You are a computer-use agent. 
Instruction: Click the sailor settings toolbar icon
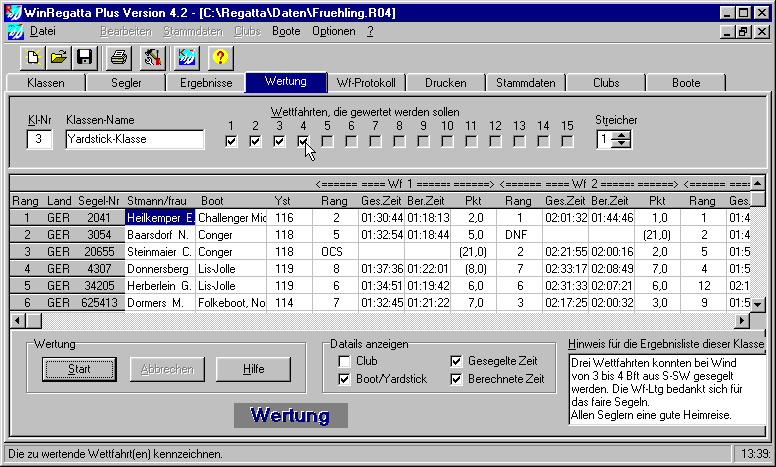tap(152, 57)
